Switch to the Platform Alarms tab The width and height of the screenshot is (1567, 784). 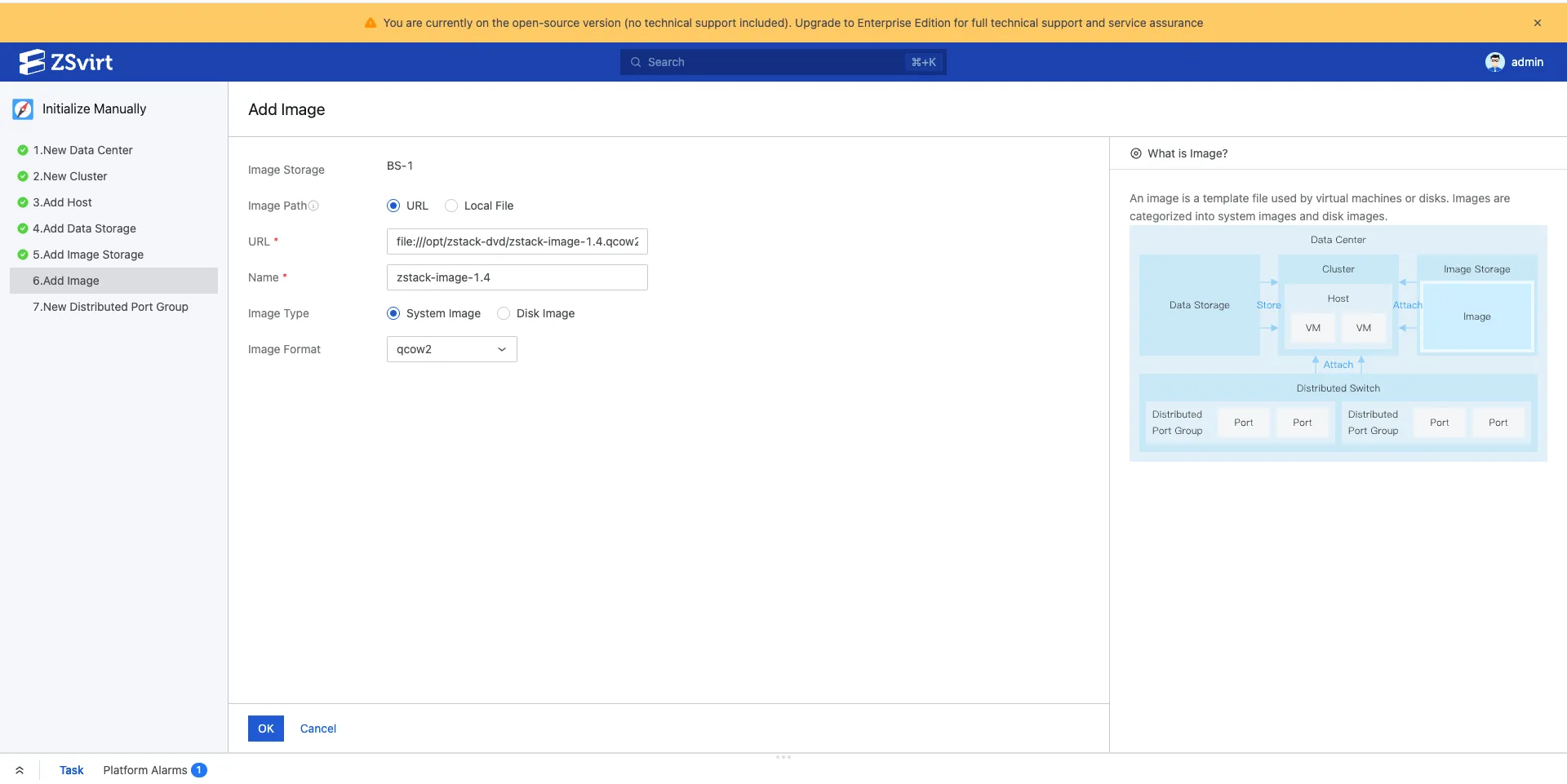coord(145,770)
